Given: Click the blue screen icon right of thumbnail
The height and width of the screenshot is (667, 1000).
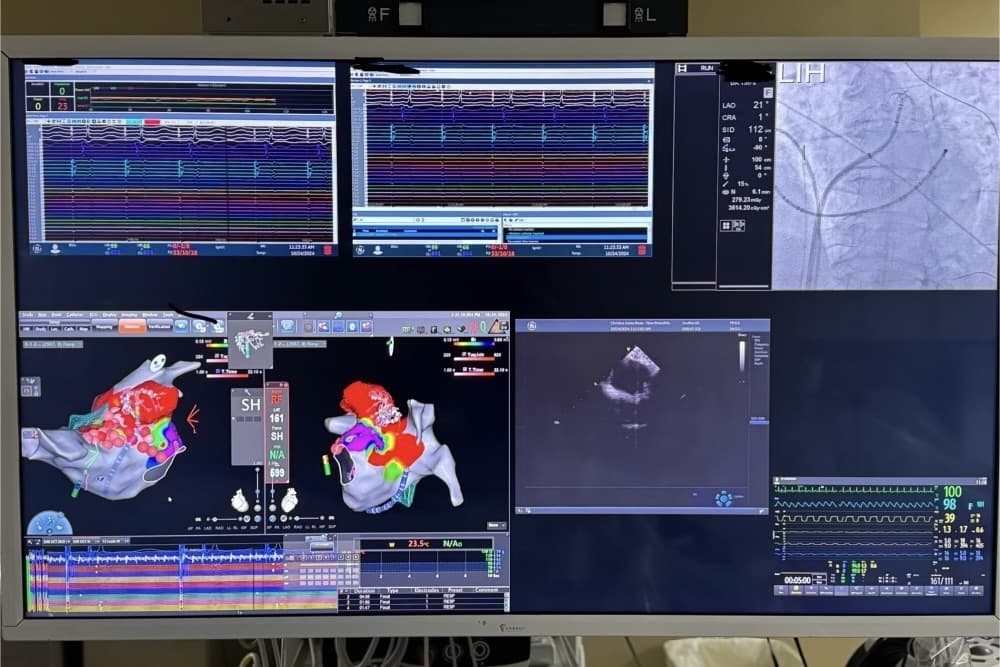Looking at the screenshot, I should tap(288, 326).
